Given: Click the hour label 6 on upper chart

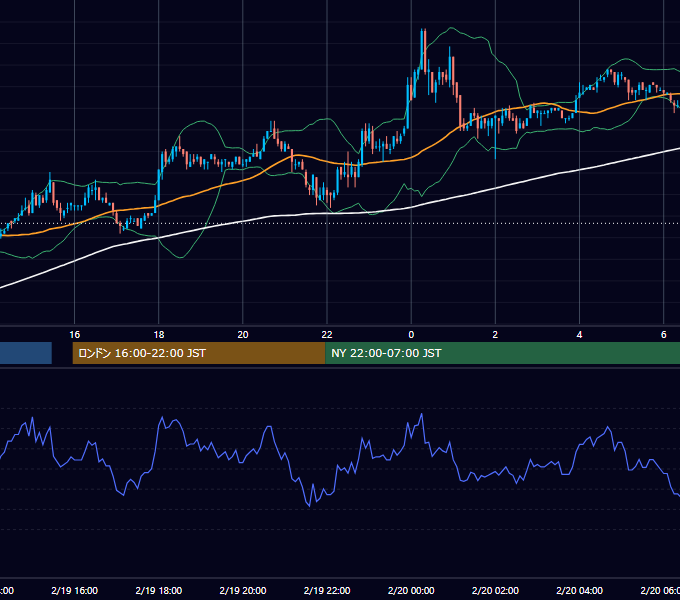Looking at the screenshot, I should point(664,335).
